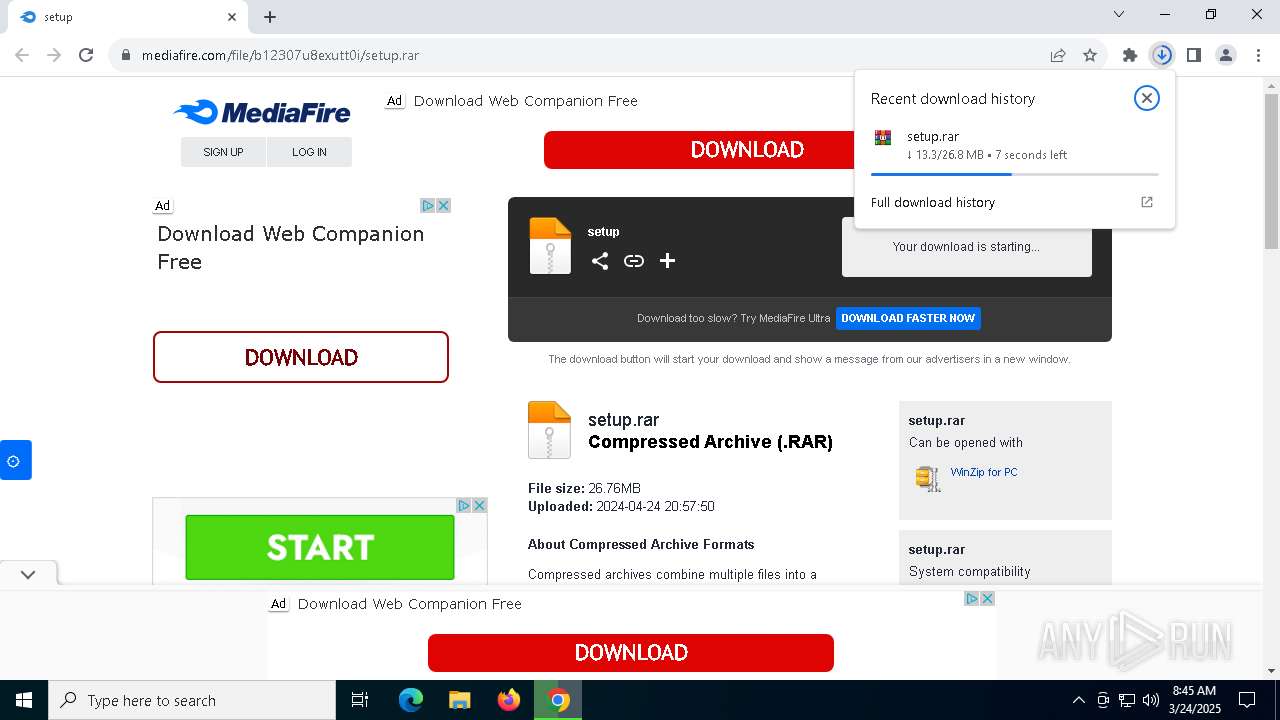Click the LOG IN button
1280x720 pixels.
click(x=309, y=152)
